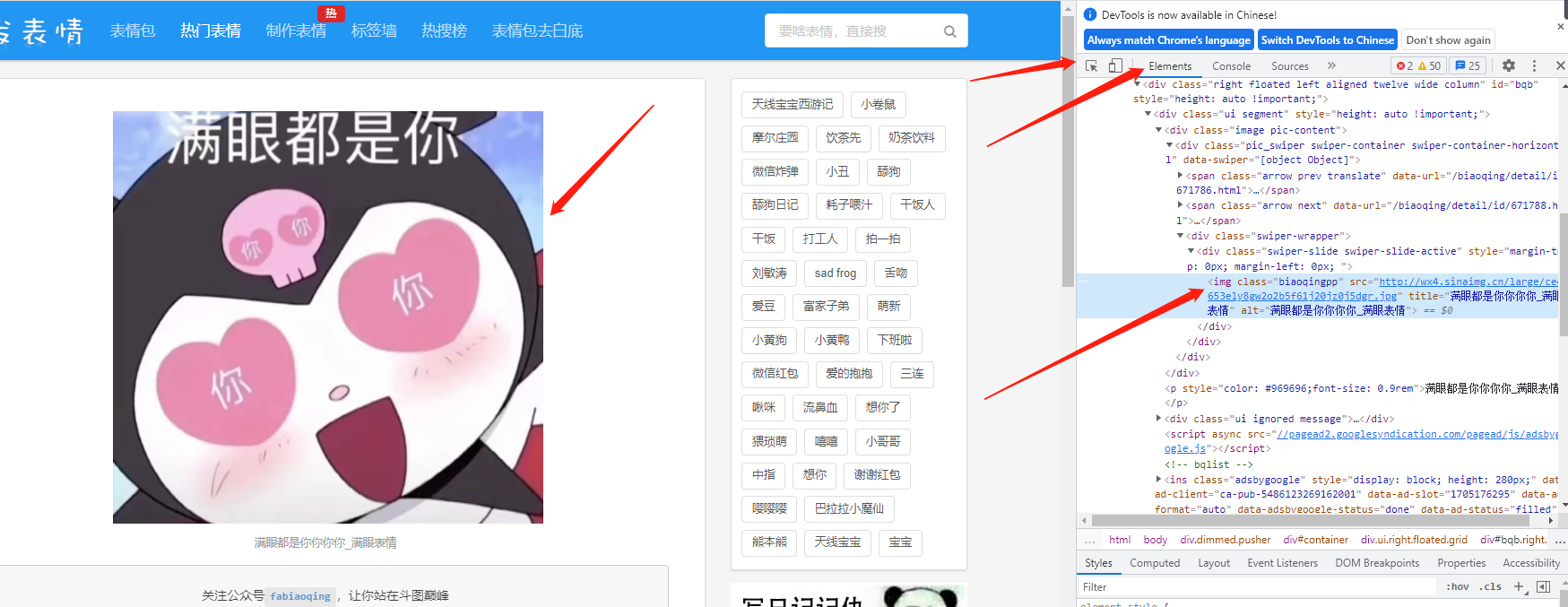Collapse the div id="bqb" node
1568x607 pixels.
coord(1138,84)
